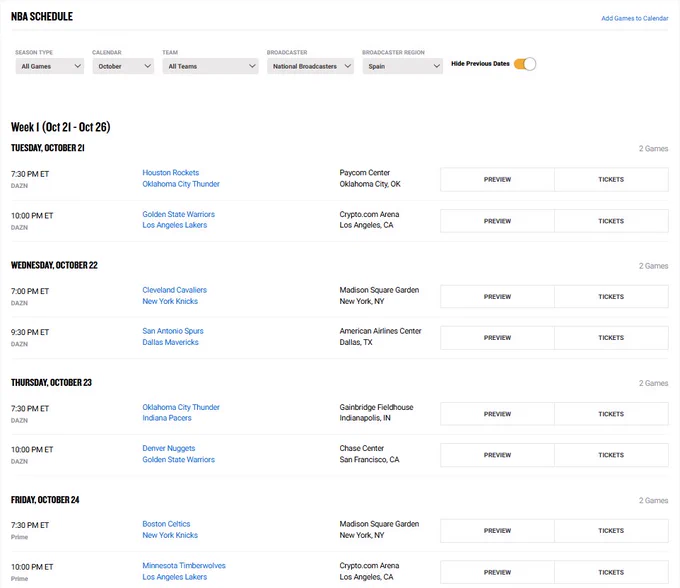Click Tickets for Warriors vs Lakers game
Viewport: 680px width, 588px height.
click(x=611, y=221)
